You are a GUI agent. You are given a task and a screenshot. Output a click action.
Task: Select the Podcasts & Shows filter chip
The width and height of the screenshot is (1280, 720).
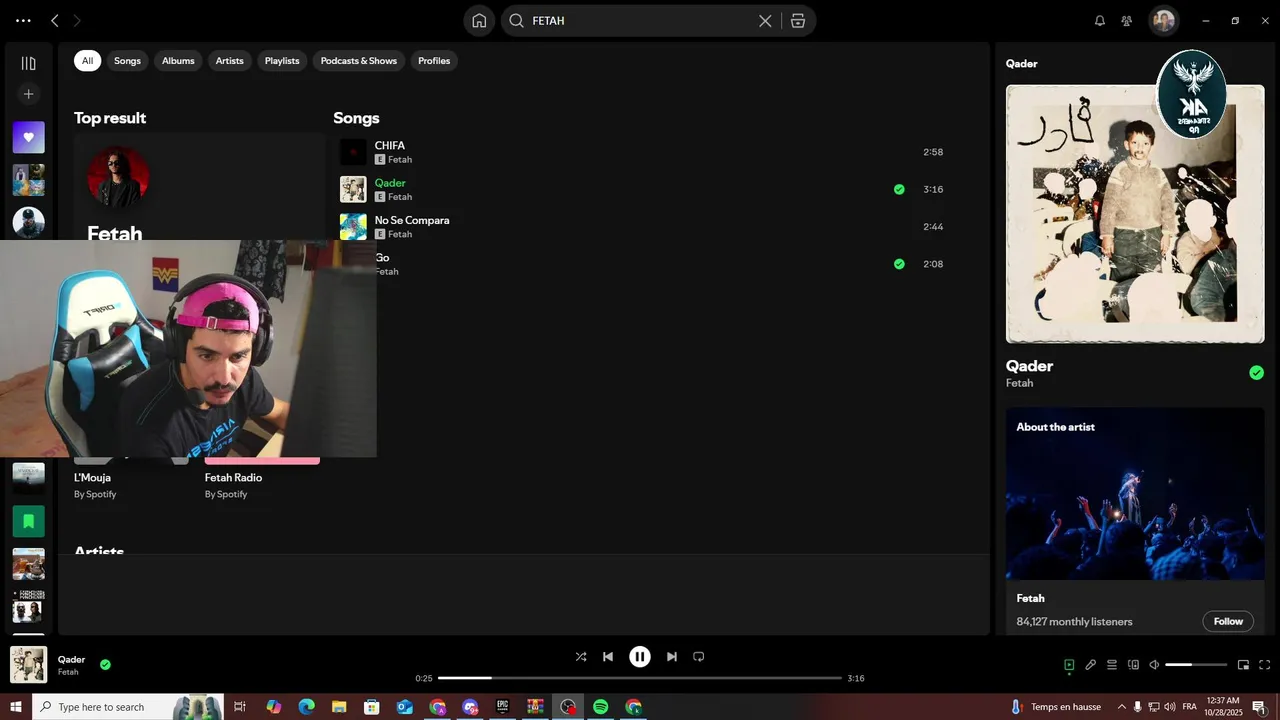(x=358, y=61)
